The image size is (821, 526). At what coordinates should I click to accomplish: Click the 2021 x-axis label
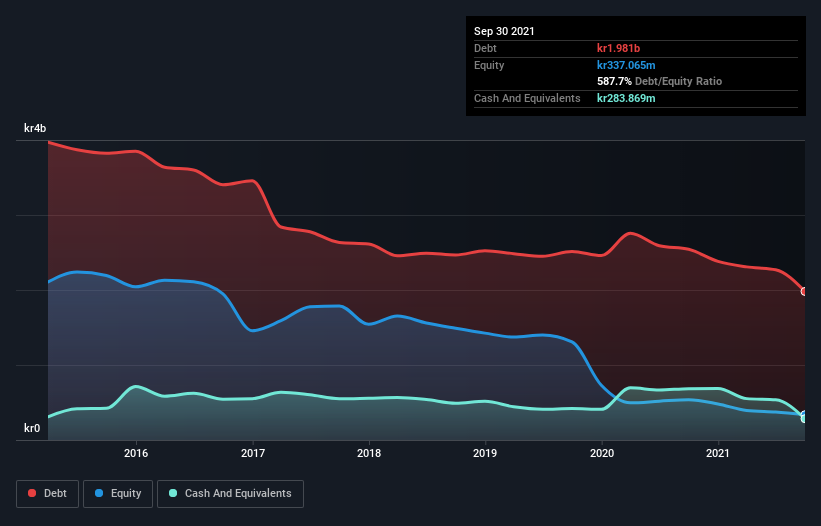(x=718, y=453)
